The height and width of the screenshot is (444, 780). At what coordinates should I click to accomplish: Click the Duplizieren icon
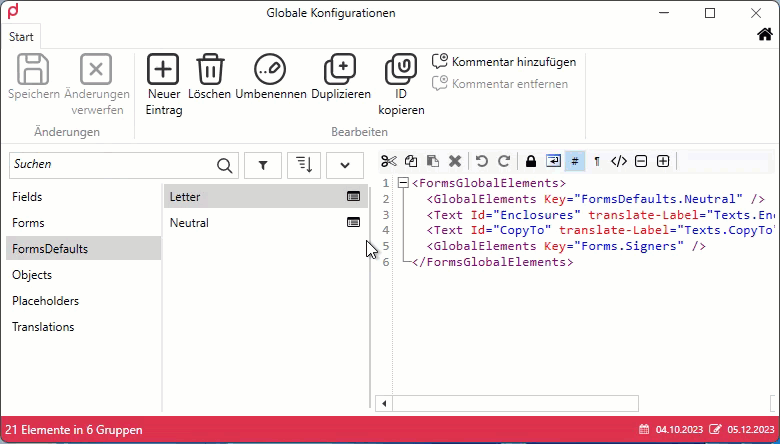click(x=340, y=69)
